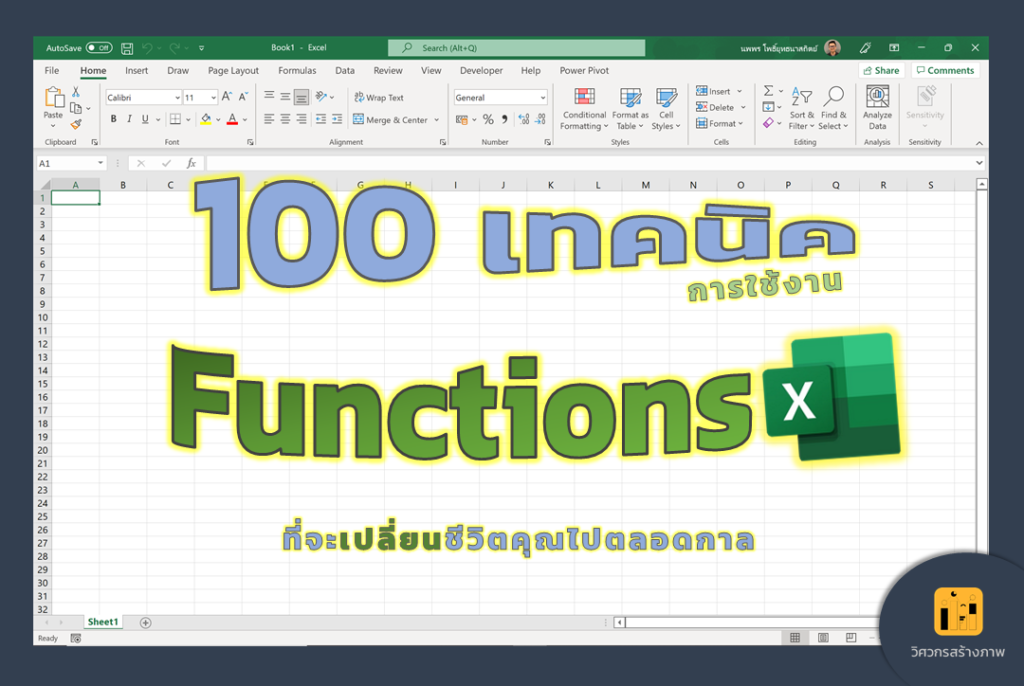This screenshot has height=686, width=1024.
Task: Toggle Bottom Align vertical alignment
Action: tap(301, 97)
